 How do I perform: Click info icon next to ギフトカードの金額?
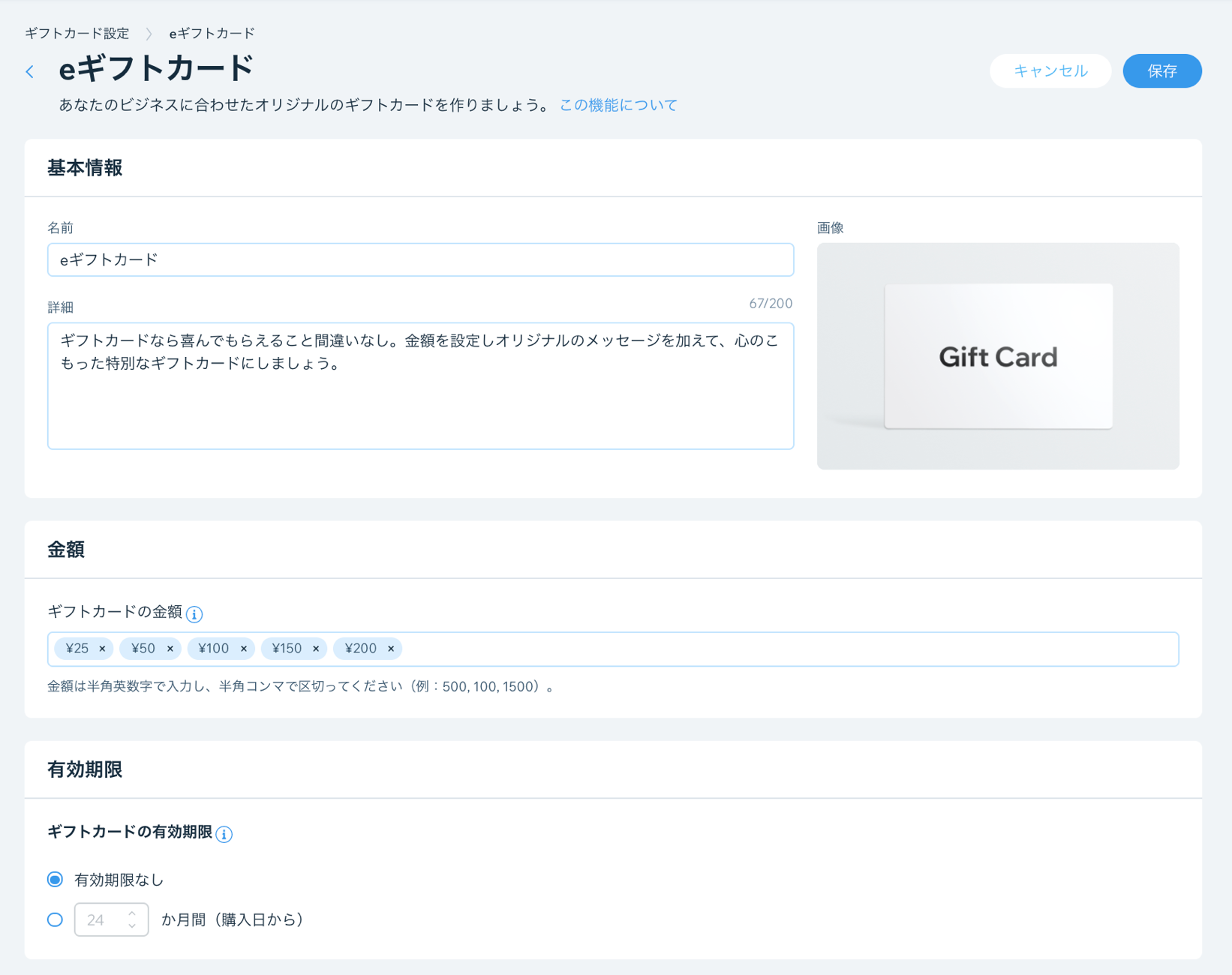click(194, 614)
